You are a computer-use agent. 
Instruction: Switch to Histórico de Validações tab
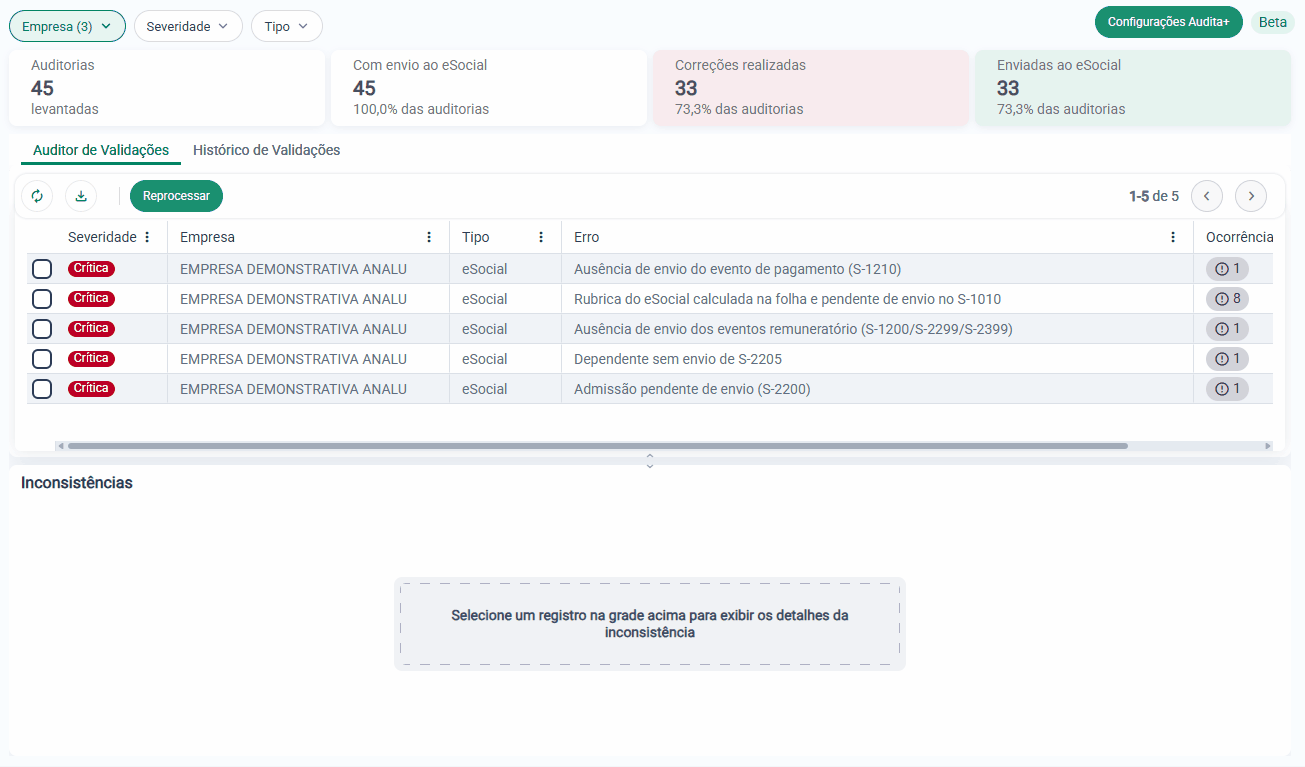tap(266, 150)
